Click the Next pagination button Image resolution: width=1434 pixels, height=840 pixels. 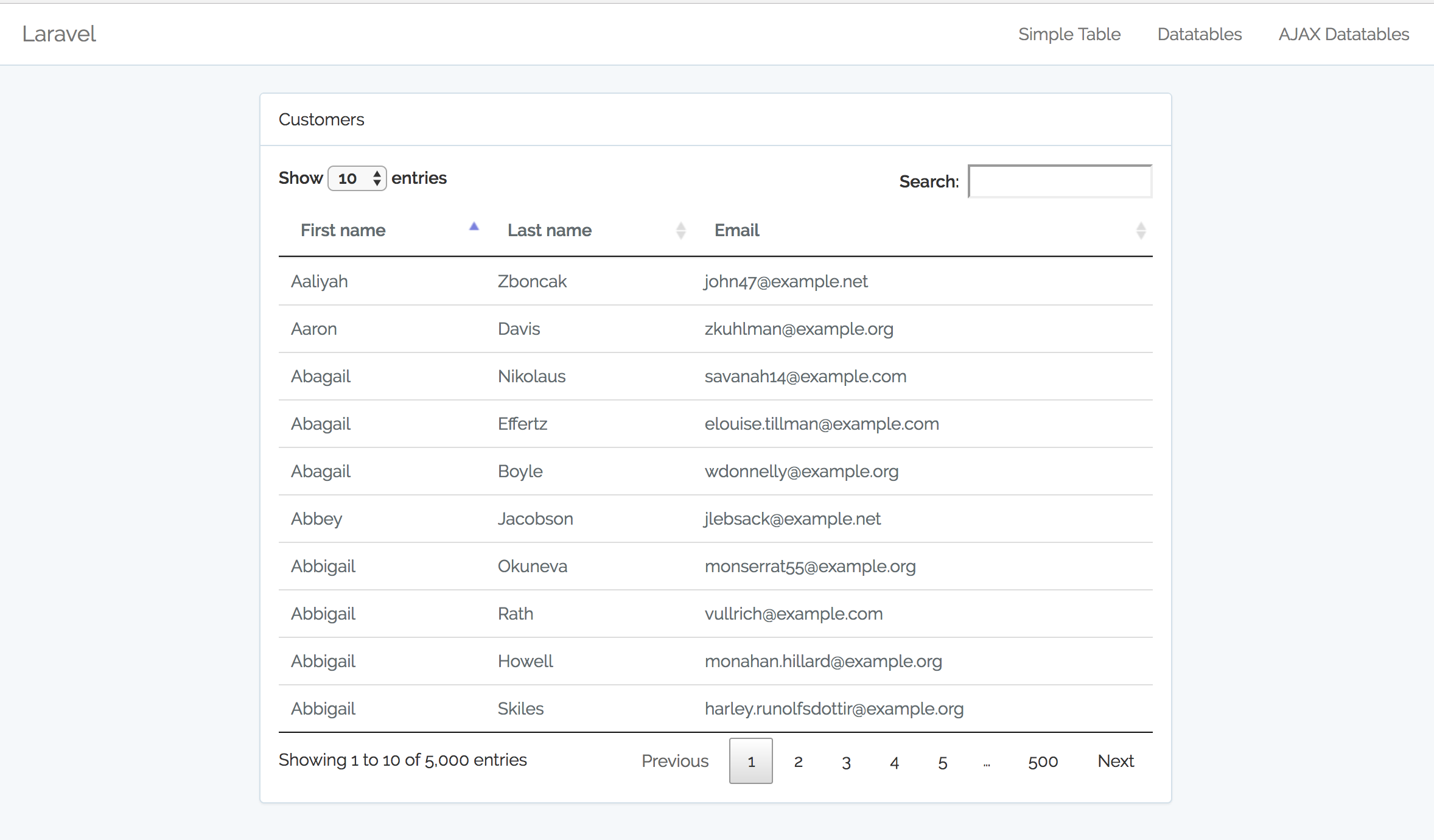pyautogui.click(x=1115, y=761)
